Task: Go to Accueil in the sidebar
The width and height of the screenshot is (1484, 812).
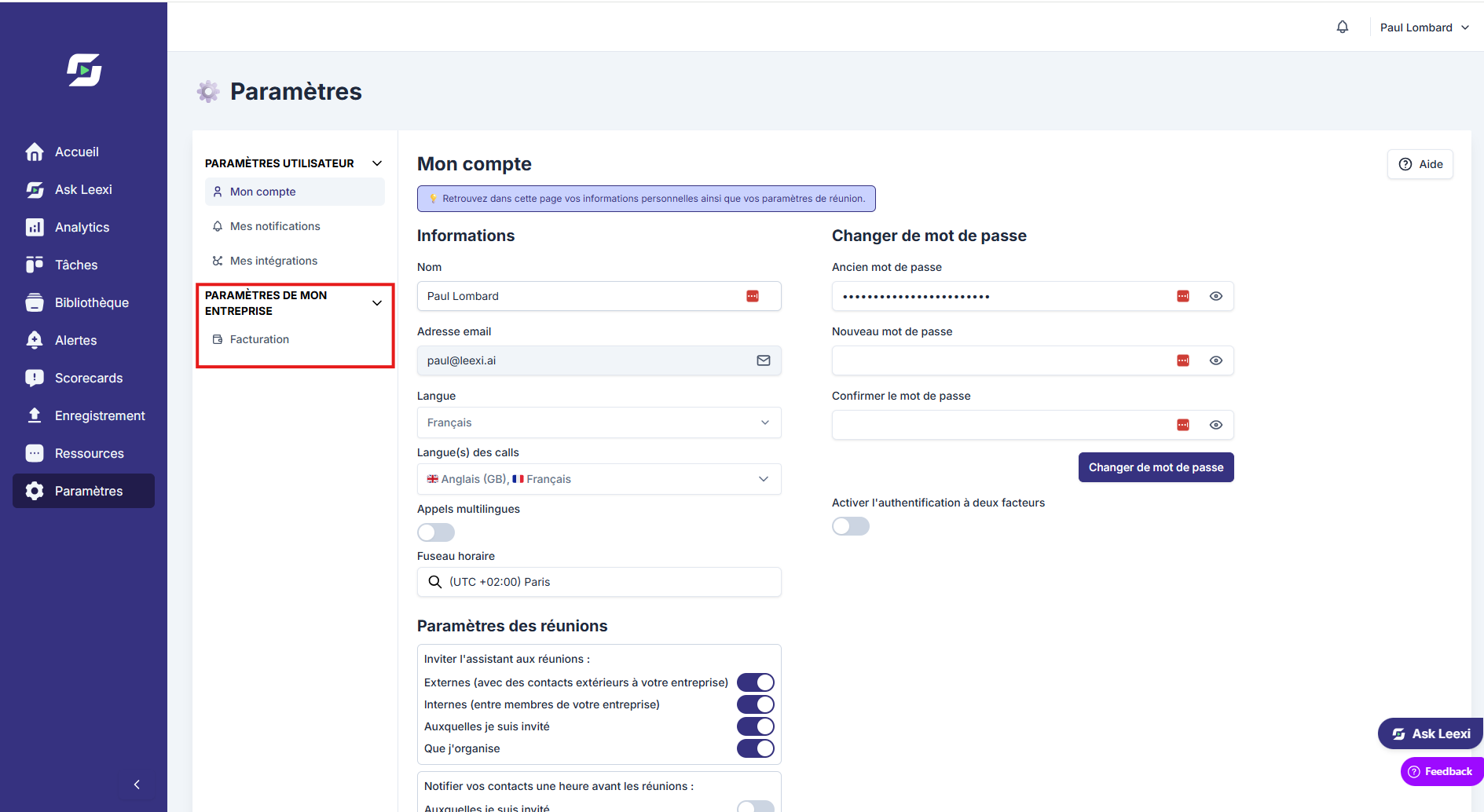Action: (83, 152)
